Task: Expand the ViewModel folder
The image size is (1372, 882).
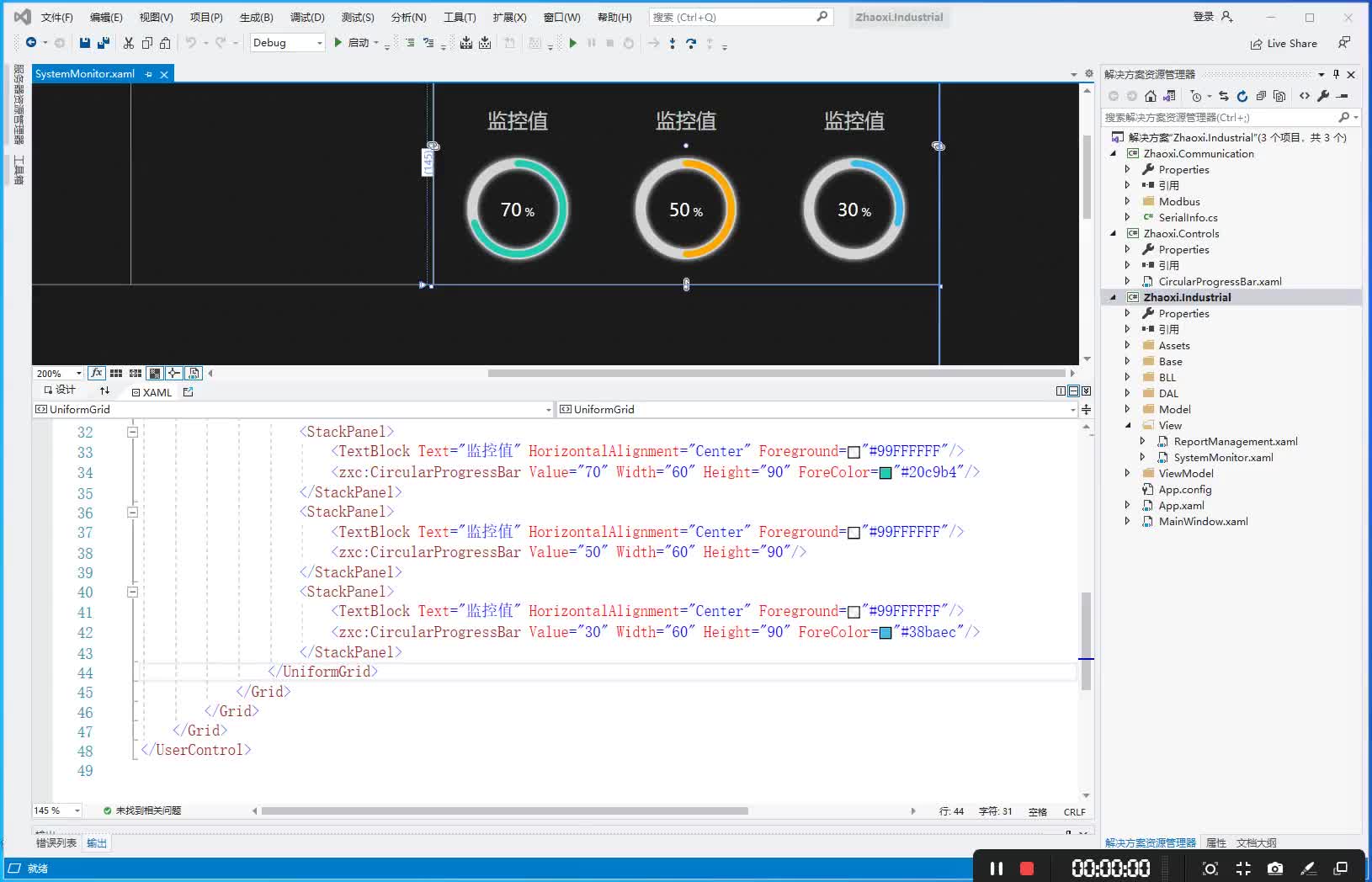Action: tap(1128, 473)
